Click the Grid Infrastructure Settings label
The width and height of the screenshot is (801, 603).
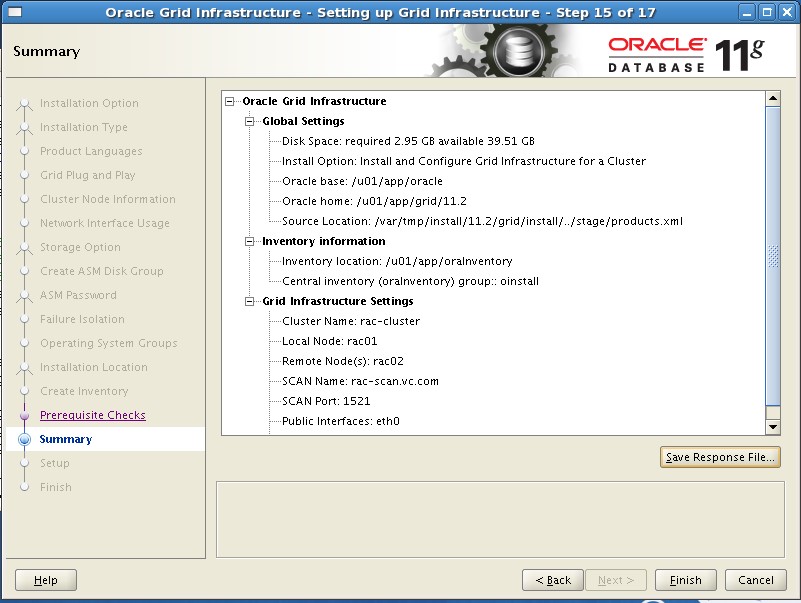(x=338, y=302)
